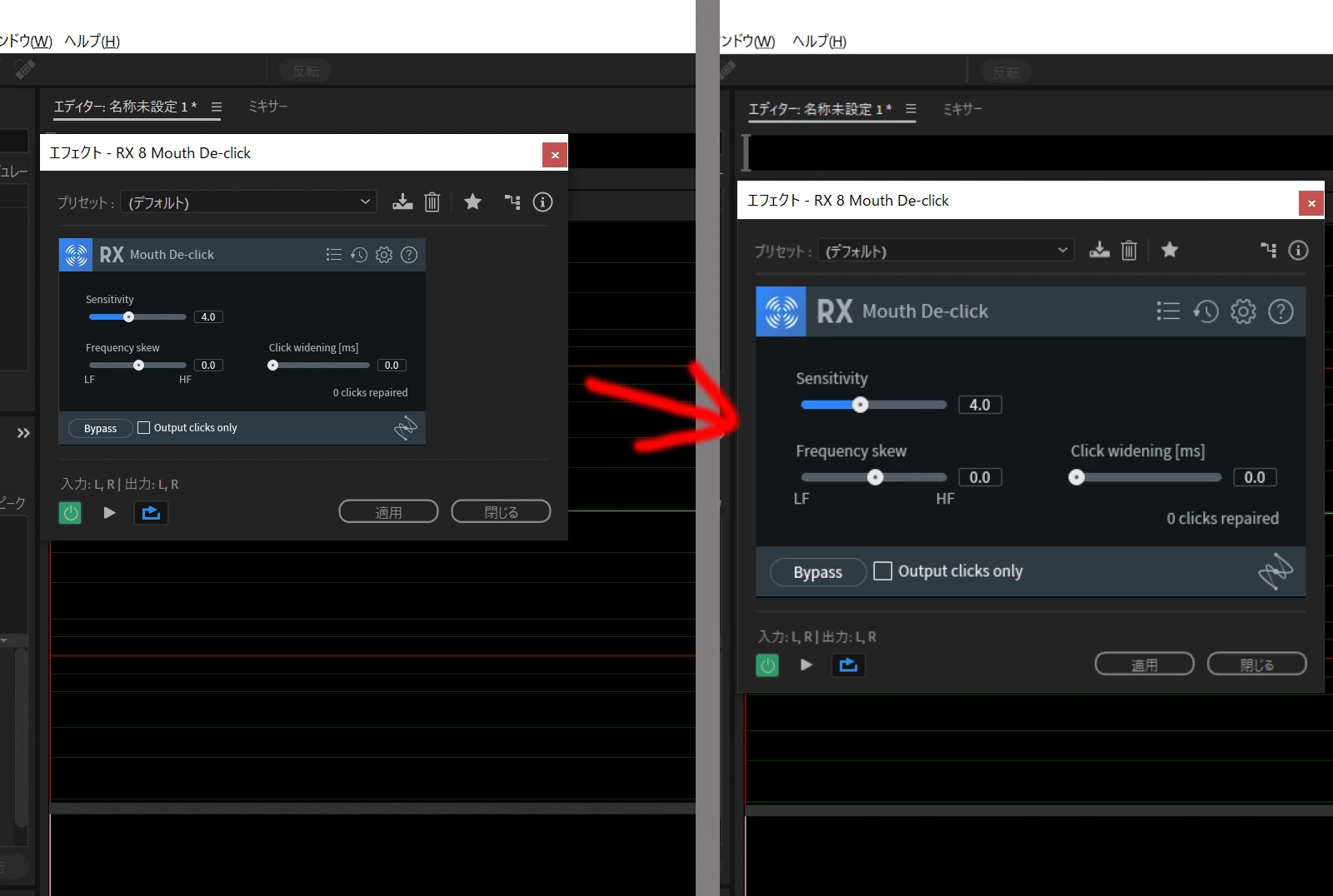Toggle Bypass in left RX plugin
1333x896 pixels.
click(x=100, y=428)
